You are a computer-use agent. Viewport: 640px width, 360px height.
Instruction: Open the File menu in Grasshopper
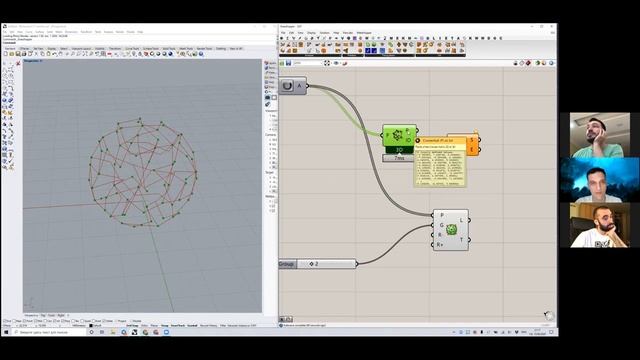(x=283, y=33)
